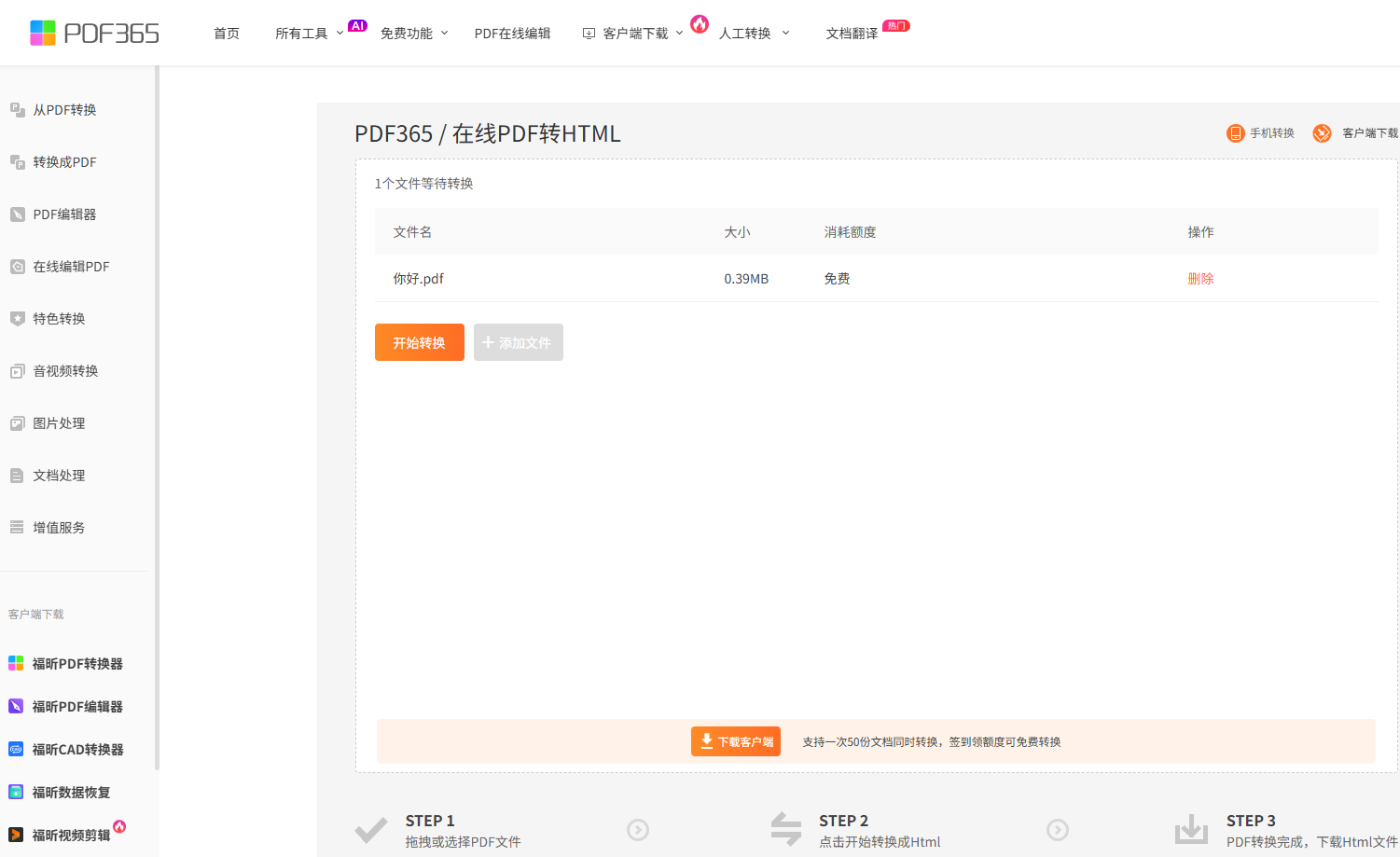Screen dimensions: 1400x857
Task: Open 福昕PDF转换器 download link
Action: tap(77, 664)
